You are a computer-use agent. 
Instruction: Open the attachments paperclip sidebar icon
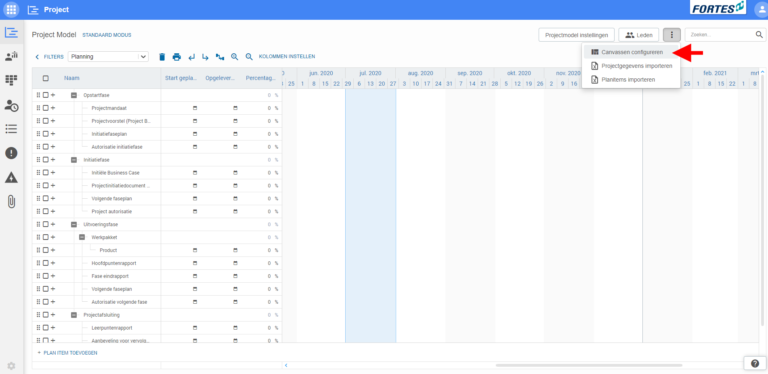tap(11, 202)
